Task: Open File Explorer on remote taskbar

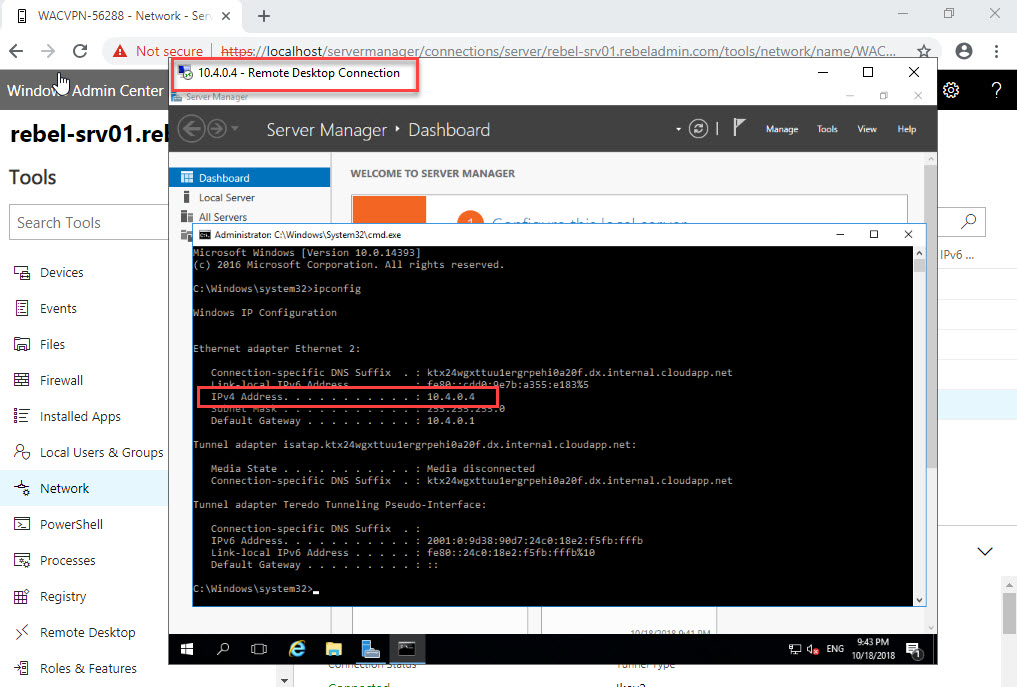Action: coord(333,649)
